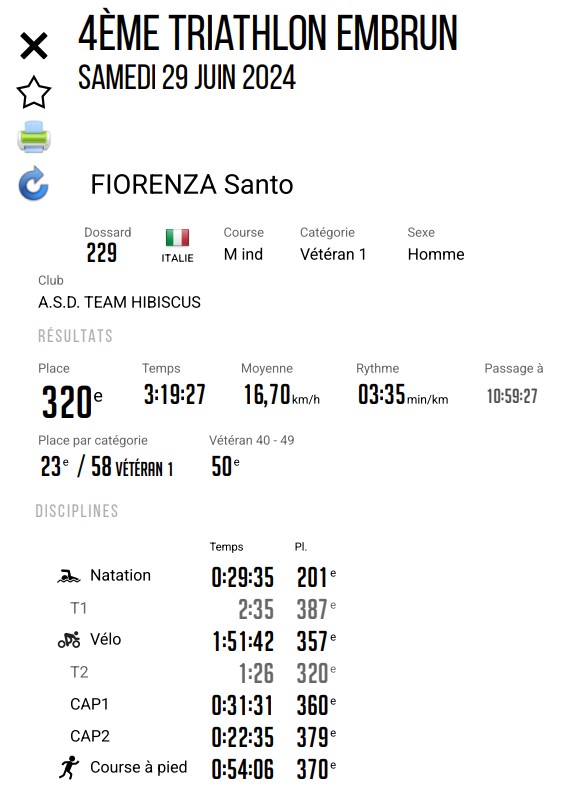Print the result using the printer icon
572x794 pixels.
[34, 137]
